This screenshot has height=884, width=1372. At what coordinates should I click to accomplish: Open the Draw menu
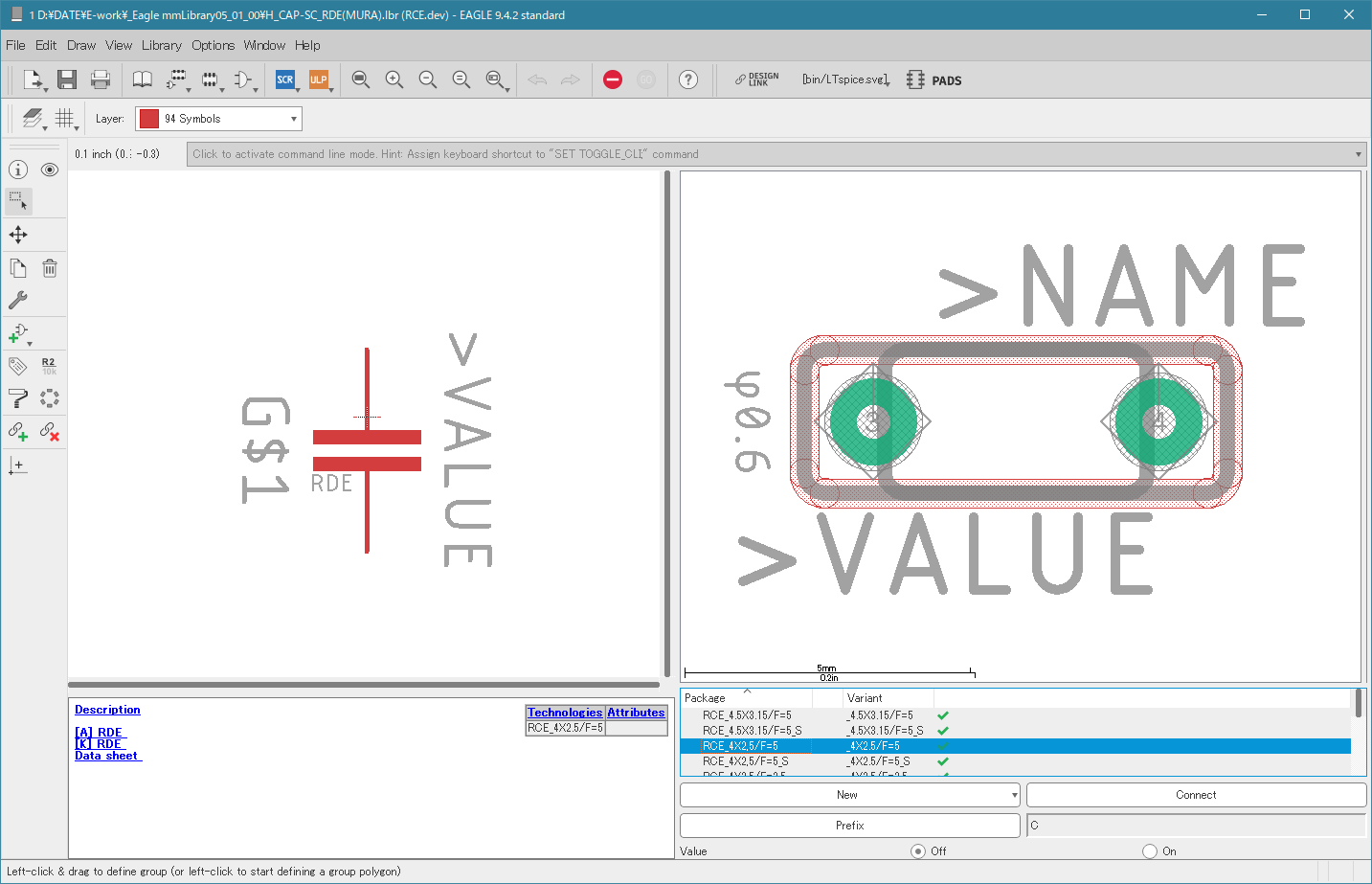pyautogui.click(x=81, y=45)
